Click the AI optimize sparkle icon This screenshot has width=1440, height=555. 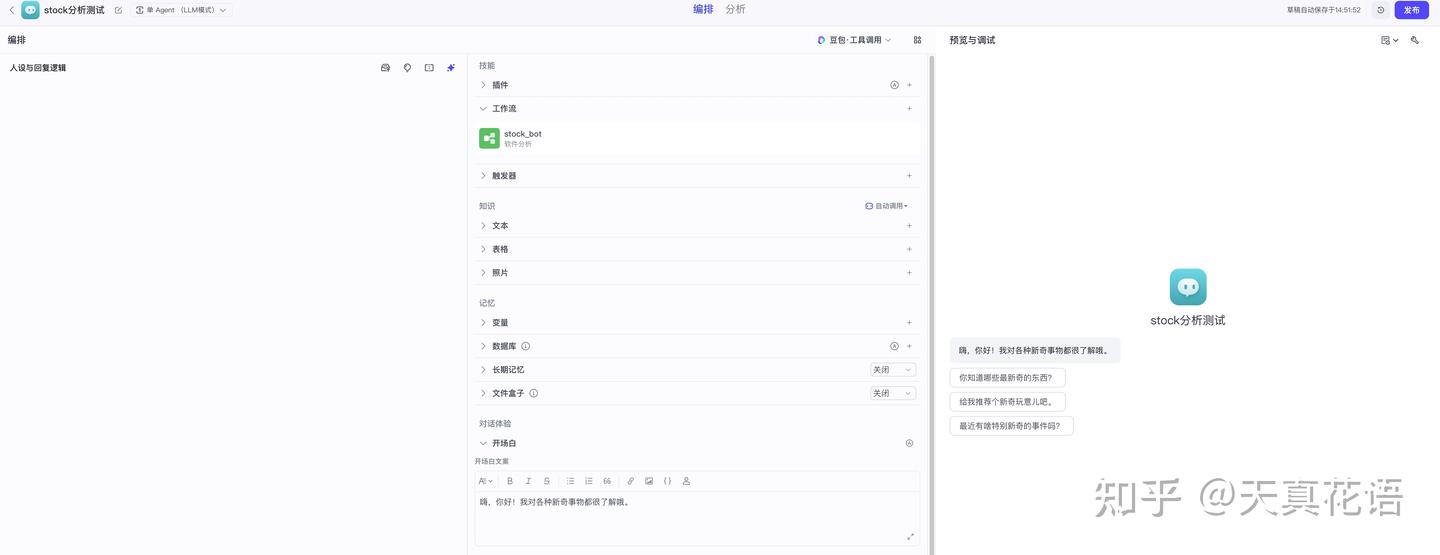[451, 68]
